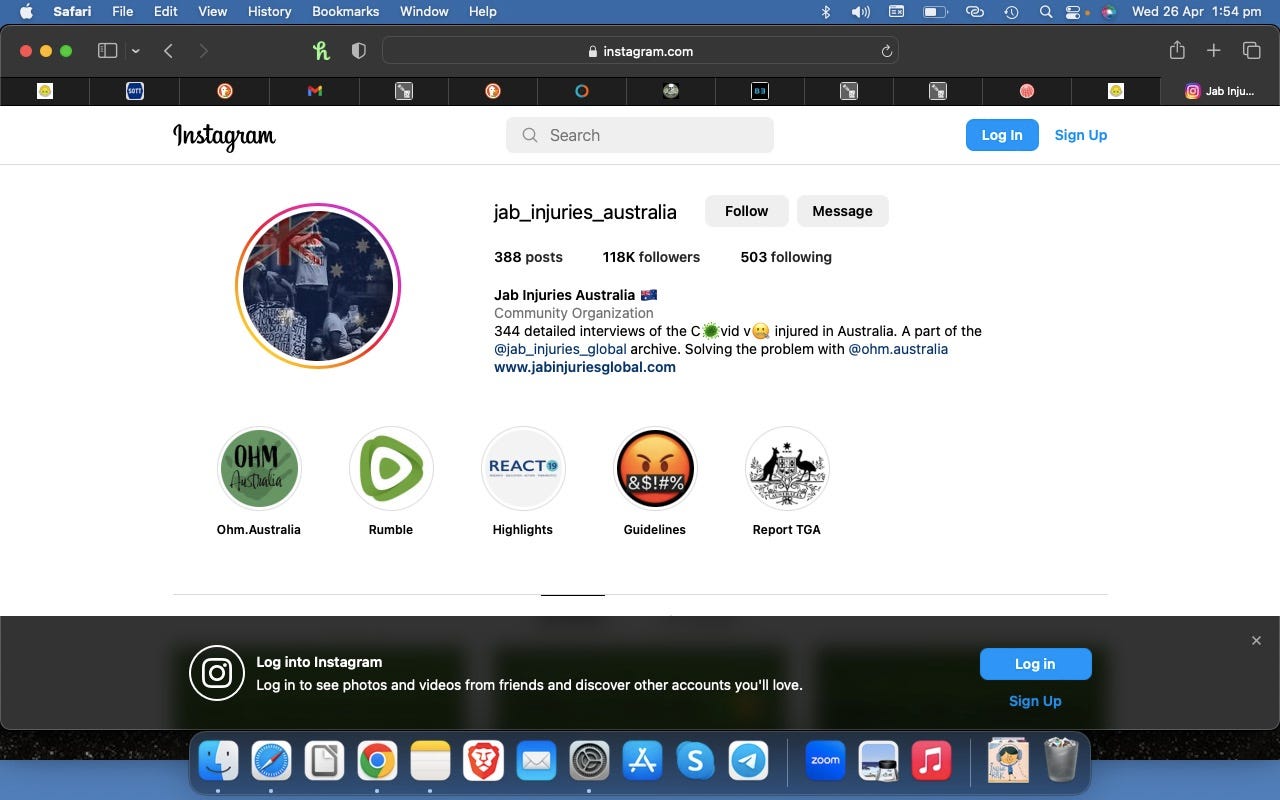This screenshot has height=800, width=1280.
Task: Open the zoom app from the dock
Action: point(825,761)
